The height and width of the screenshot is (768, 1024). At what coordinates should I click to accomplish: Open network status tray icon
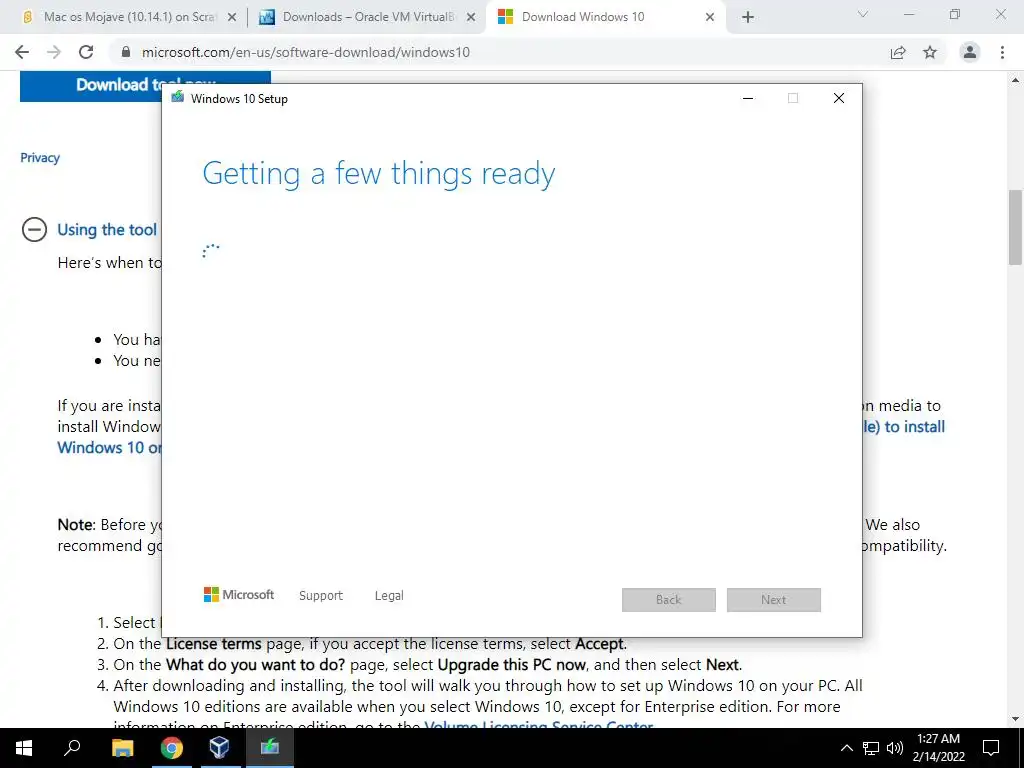point(871,748)
